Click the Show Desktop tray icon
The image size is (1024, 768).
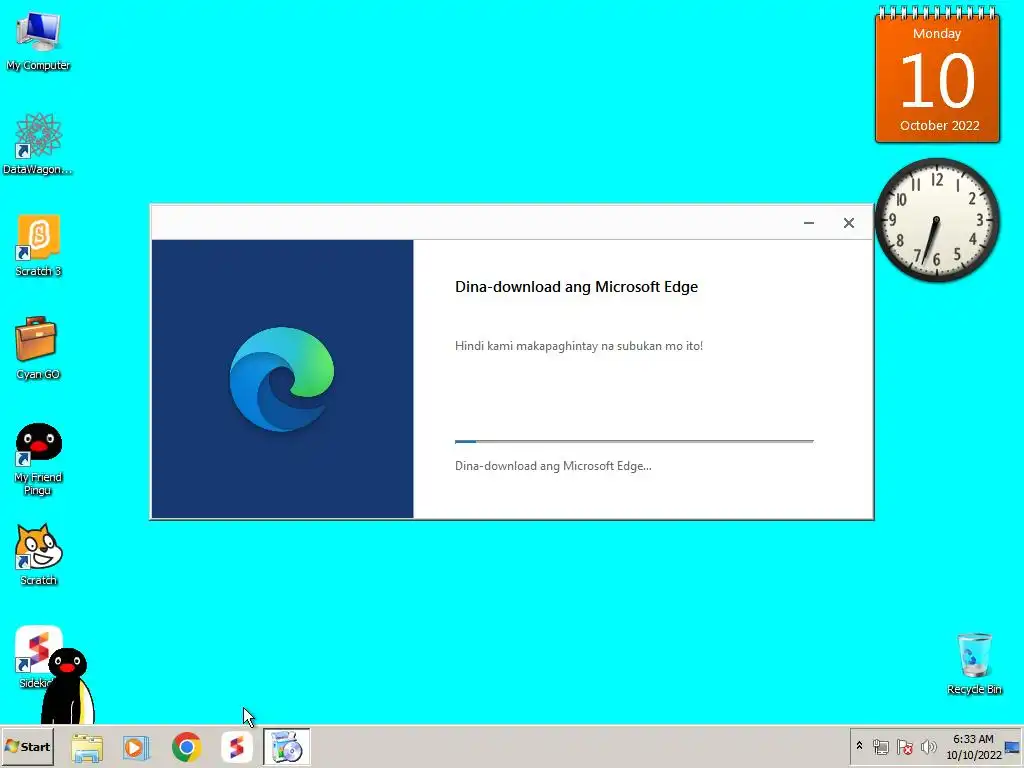point(1013,746)
